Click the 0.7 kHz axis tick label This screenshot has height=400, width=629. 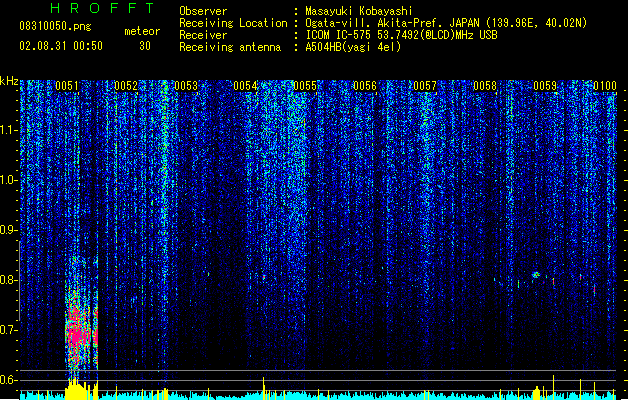(x=8, y=330)
